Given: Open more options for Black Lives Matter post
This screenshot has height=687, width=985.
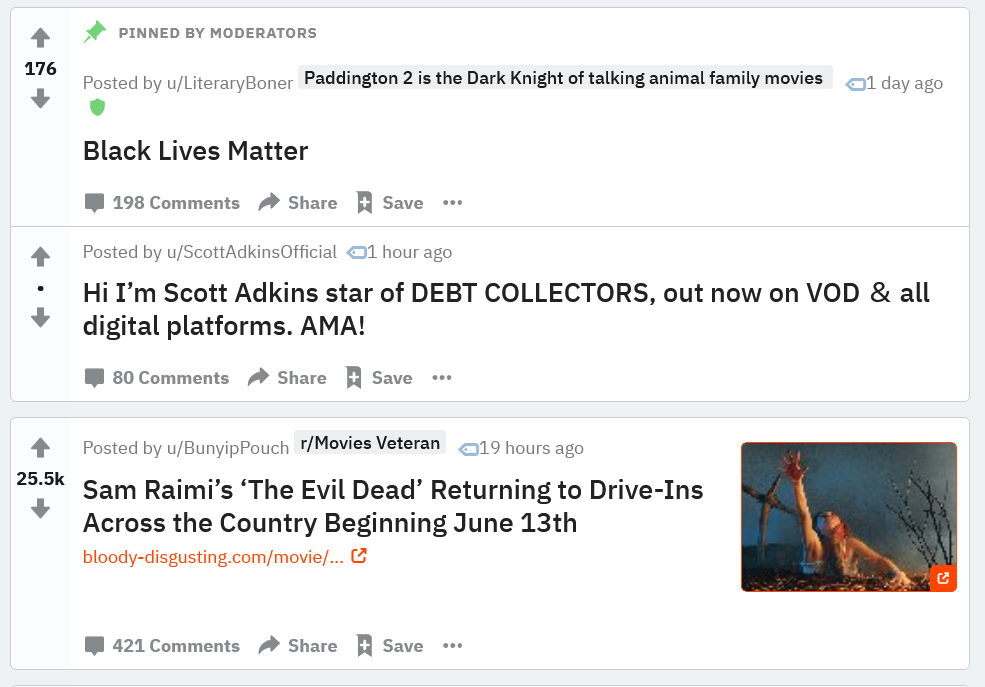Looking at the screenshot, I should (x=453, y=203).
